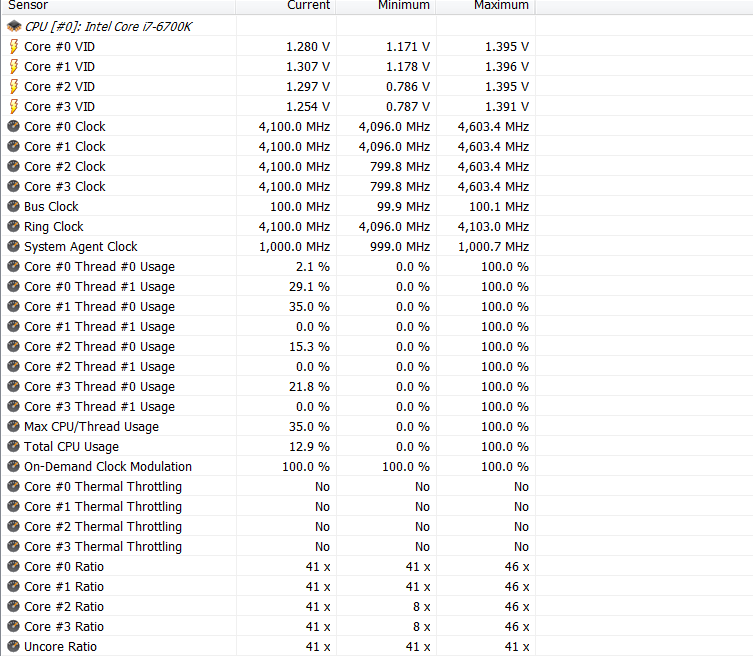Click the clock icon for Core #2 Clock
This screenshot has width=753, height=656.
(13, 166)
